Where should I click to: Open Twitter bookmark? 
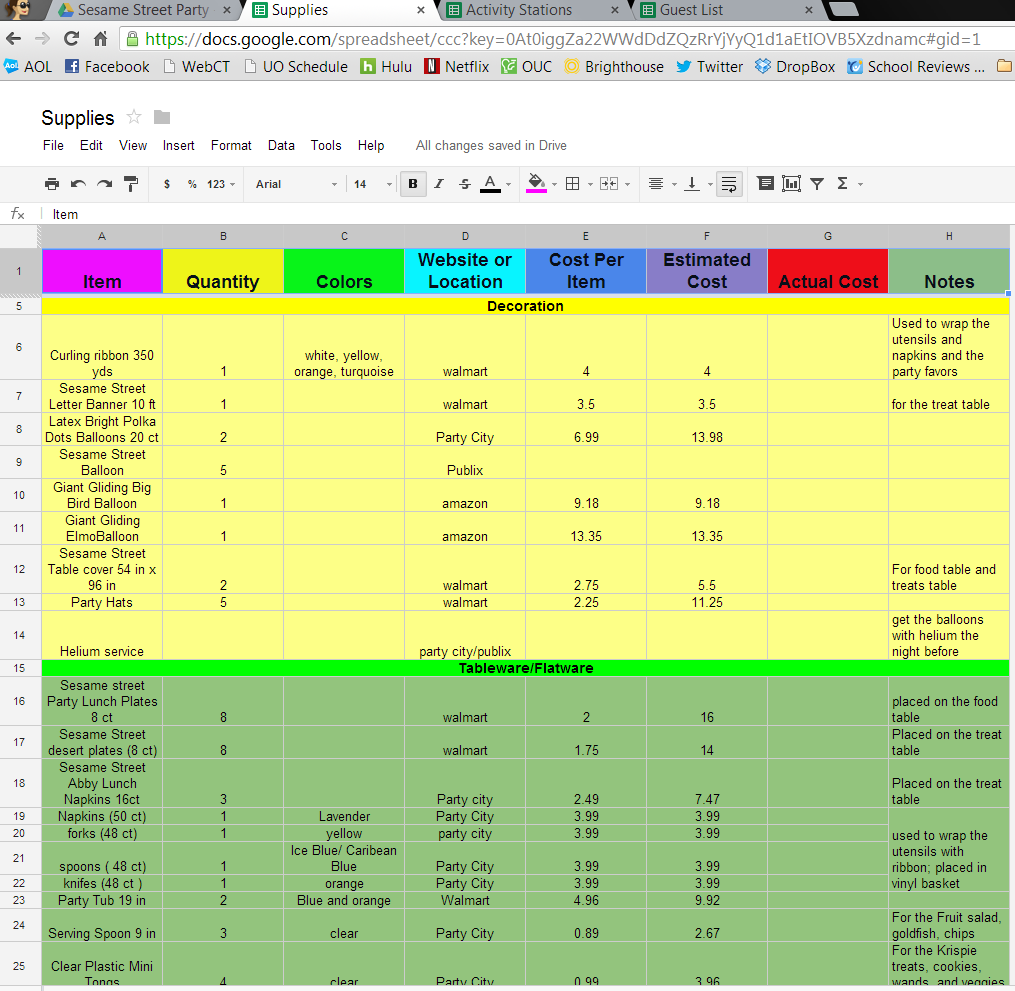(709, 67)
